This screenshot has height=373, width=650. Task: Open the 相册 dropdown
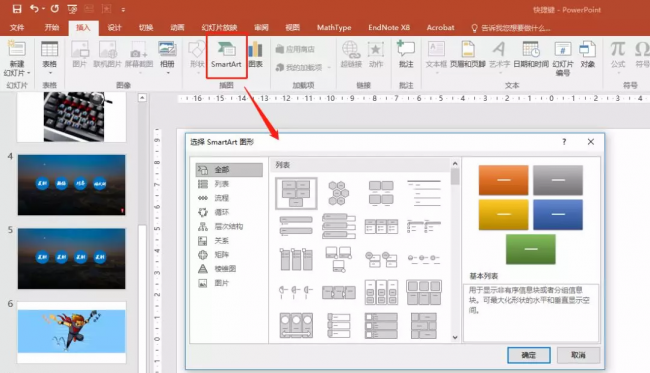(x=167, y=56)
